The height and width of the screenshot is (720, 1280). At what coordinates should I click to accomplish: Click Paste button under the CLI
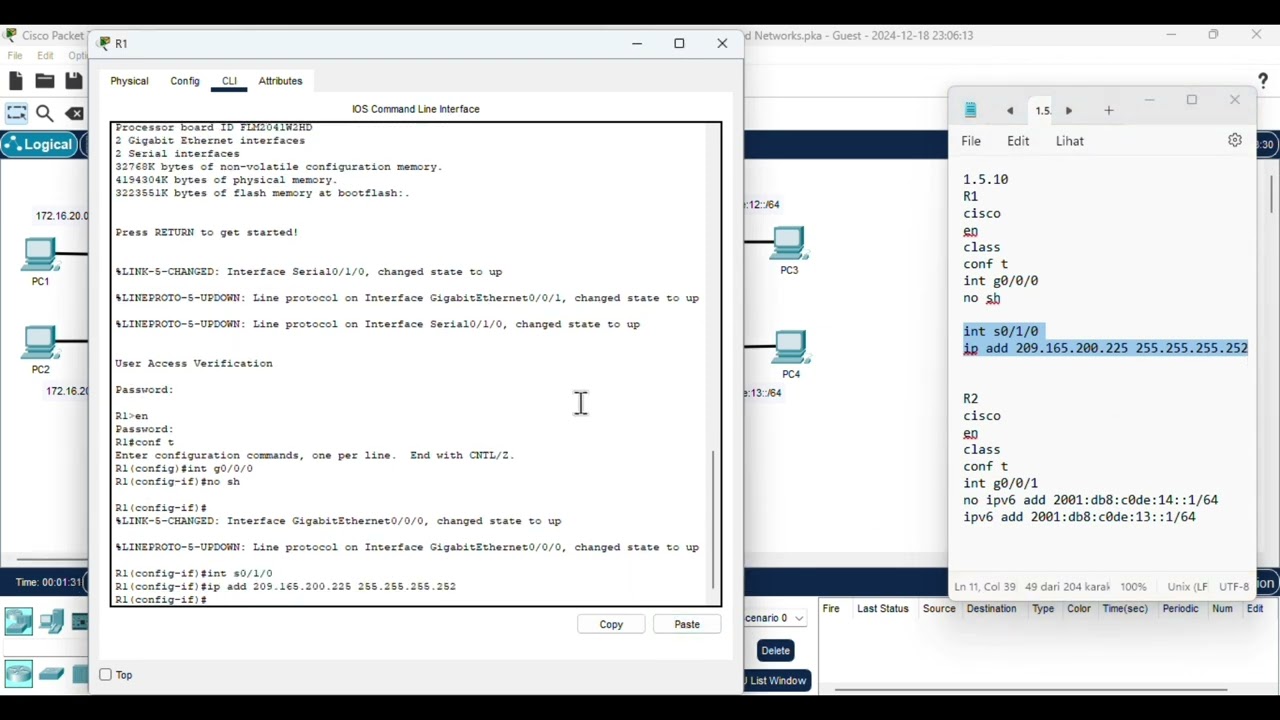pyautogui.click(x=687, y=624)
